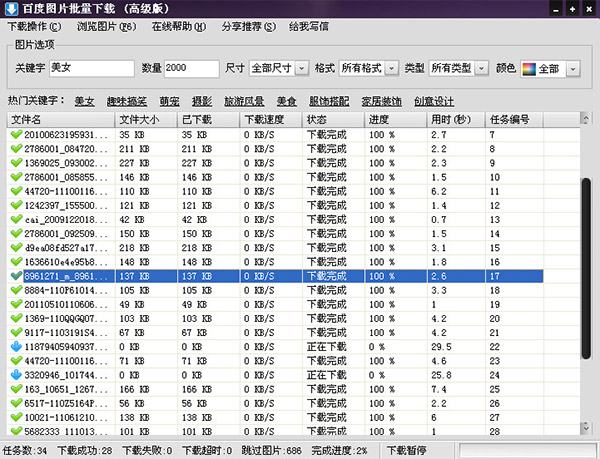This screenshot has width=600, height=459.
Task: Click green checkmark icon of task 8 row
Action: [16, 148]
